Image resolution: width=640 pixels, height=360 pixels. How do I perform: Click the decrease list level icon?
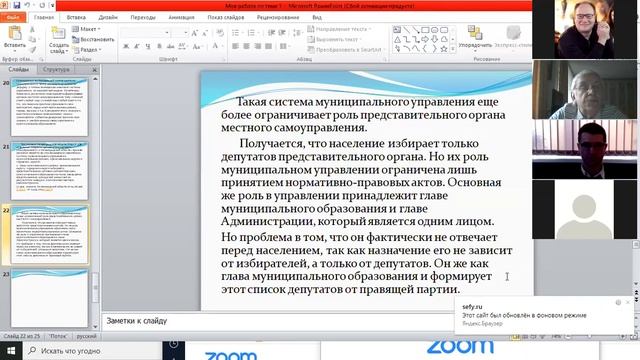tap(271, 33)
